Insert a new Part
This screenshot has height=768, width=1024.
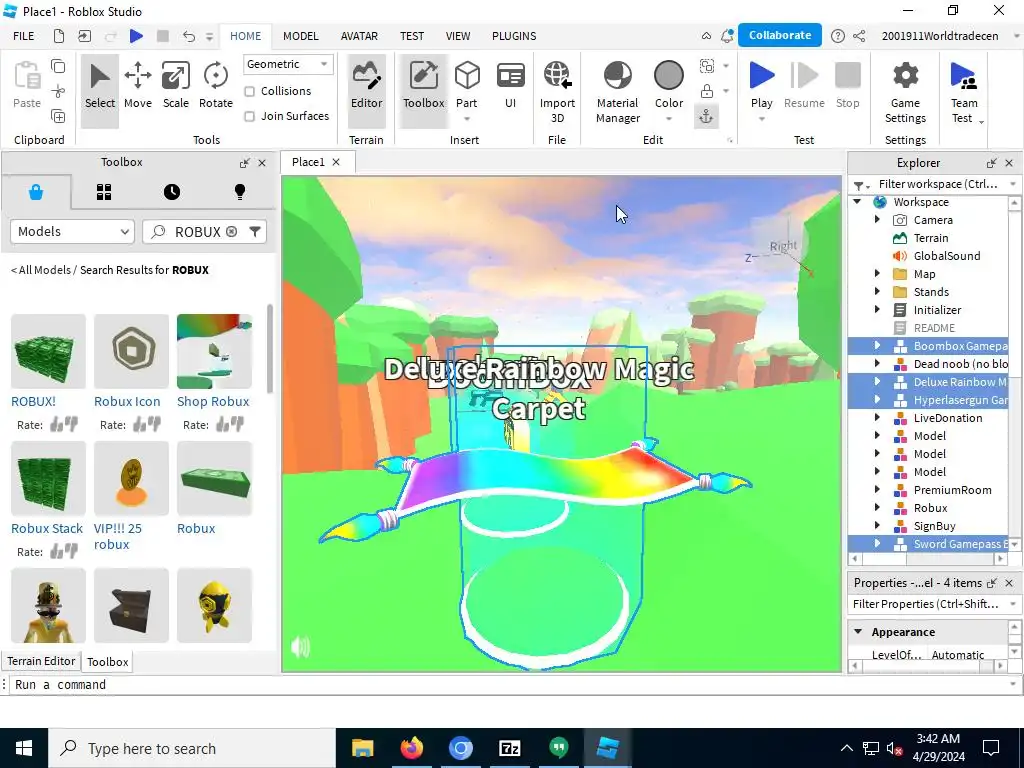[467, 86]
